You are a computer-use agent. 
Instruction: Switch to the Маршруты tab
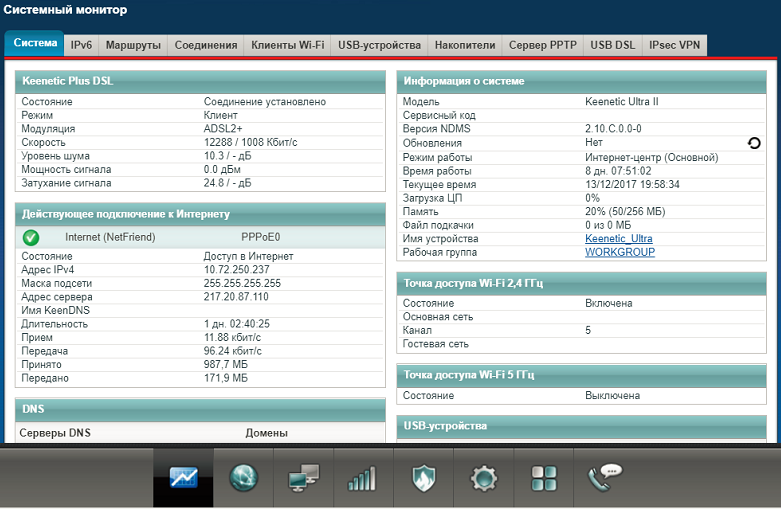click(x=132, y=45)
